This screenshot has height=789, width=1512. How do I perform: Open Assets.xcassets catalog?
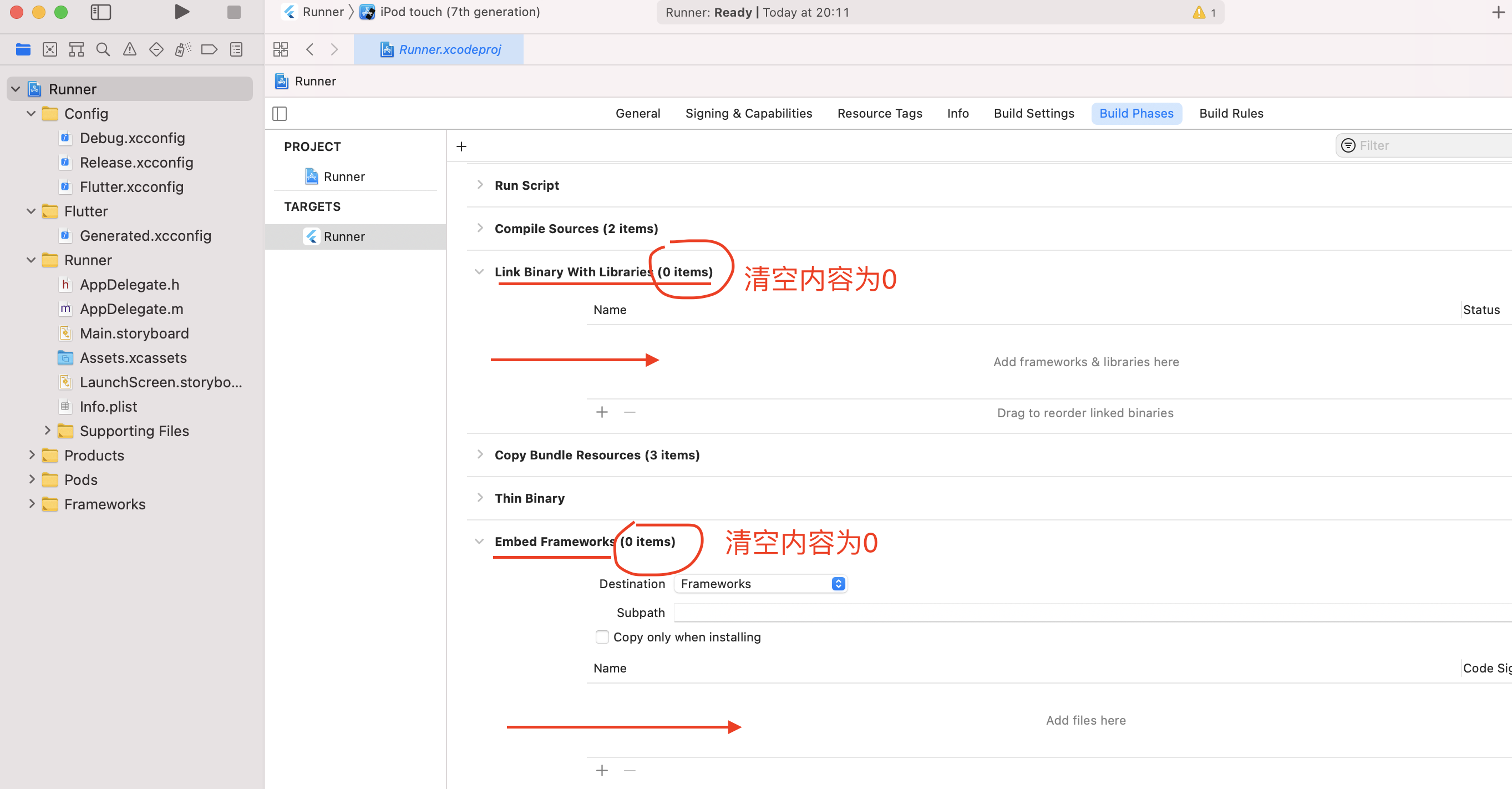click(133, 357)
